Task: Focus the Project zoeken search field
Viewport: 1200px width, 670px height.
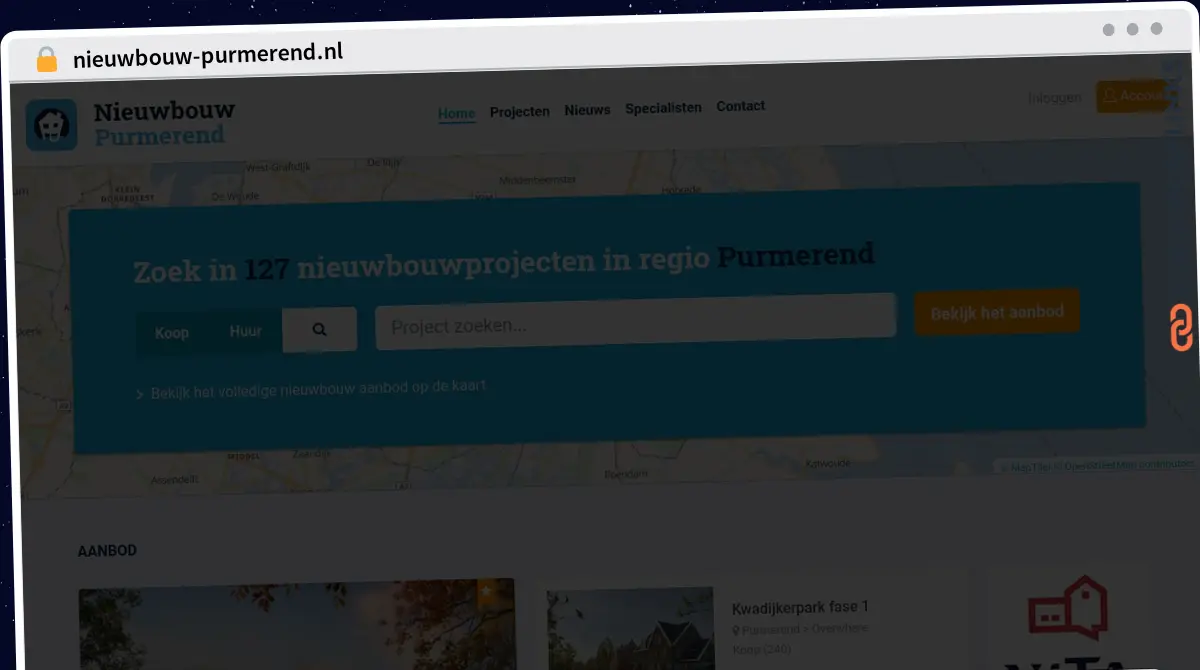Action: point(635,321)
